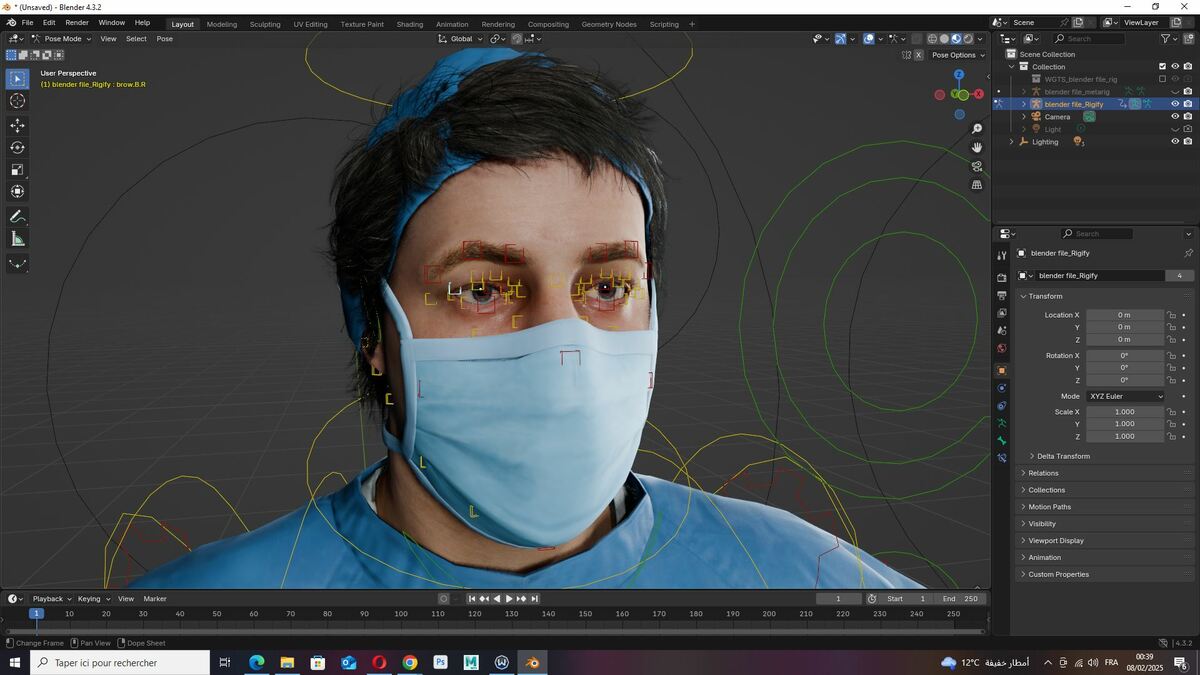Click the zoom magnifier viewport icon
Viewport: 1200px width, 675px height.
coord(977,129)
